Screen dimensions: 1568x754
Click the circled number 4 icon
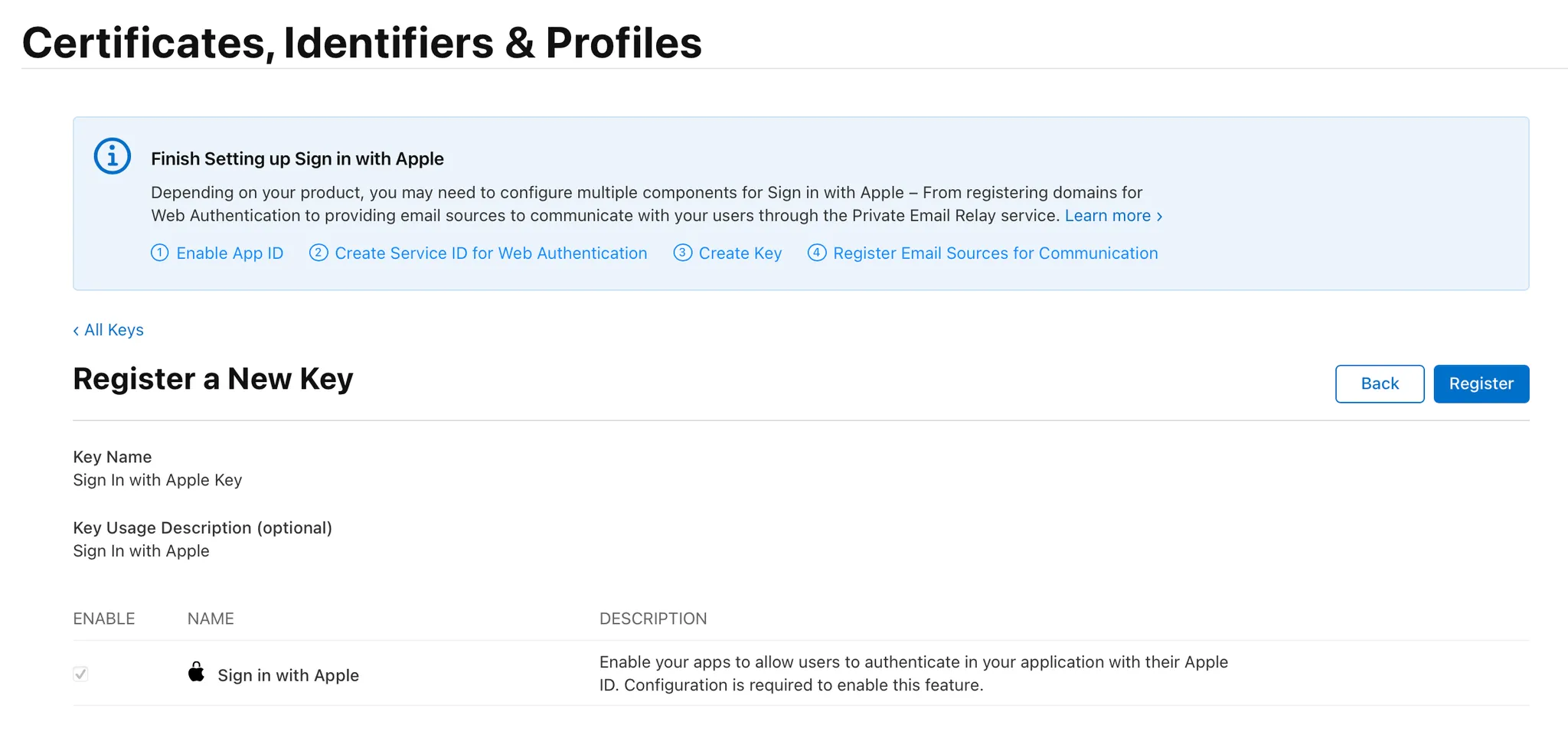[x=817, y=253]
